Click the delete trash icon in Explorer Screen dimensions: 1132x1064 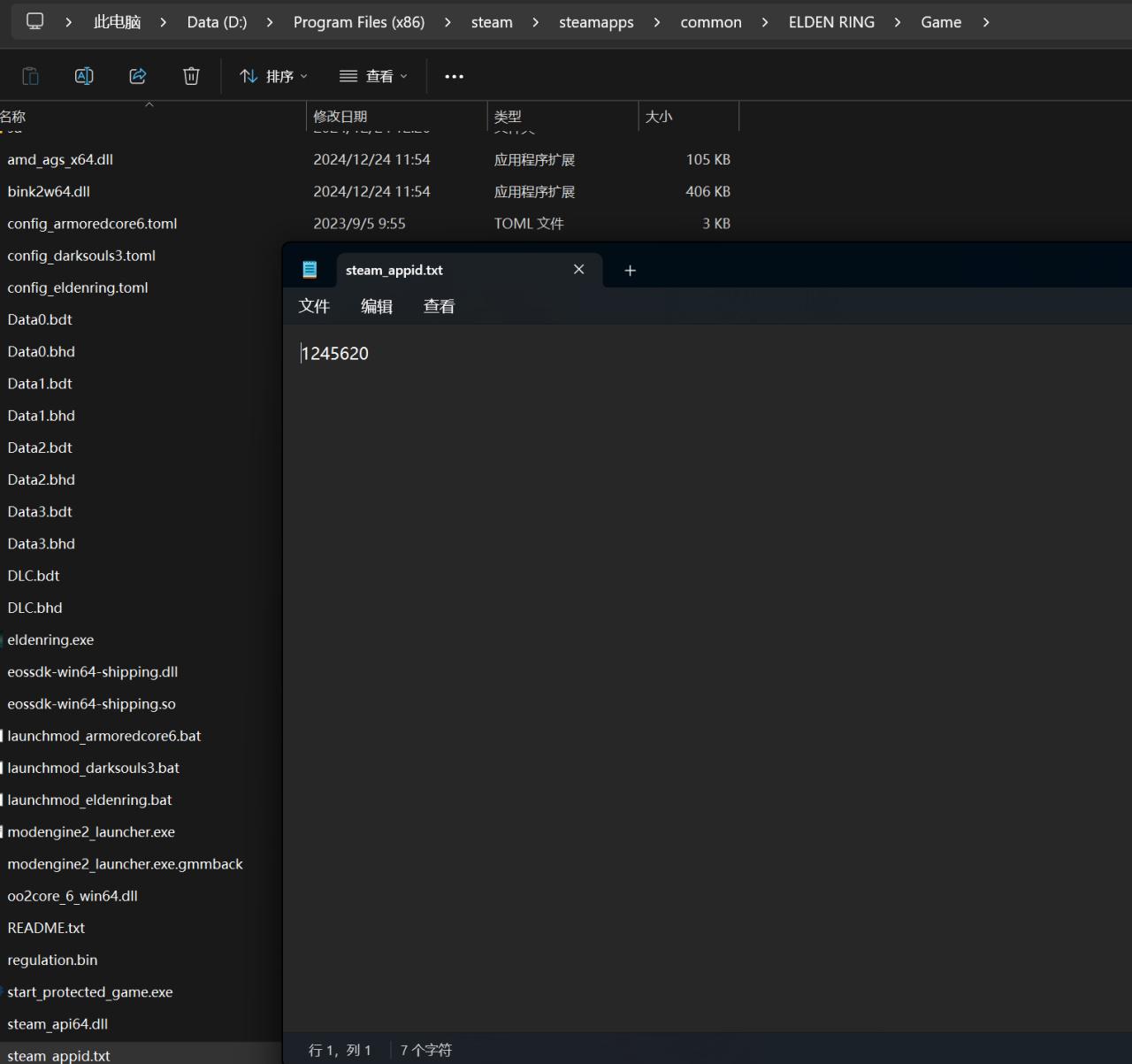[x=191, y=76]
